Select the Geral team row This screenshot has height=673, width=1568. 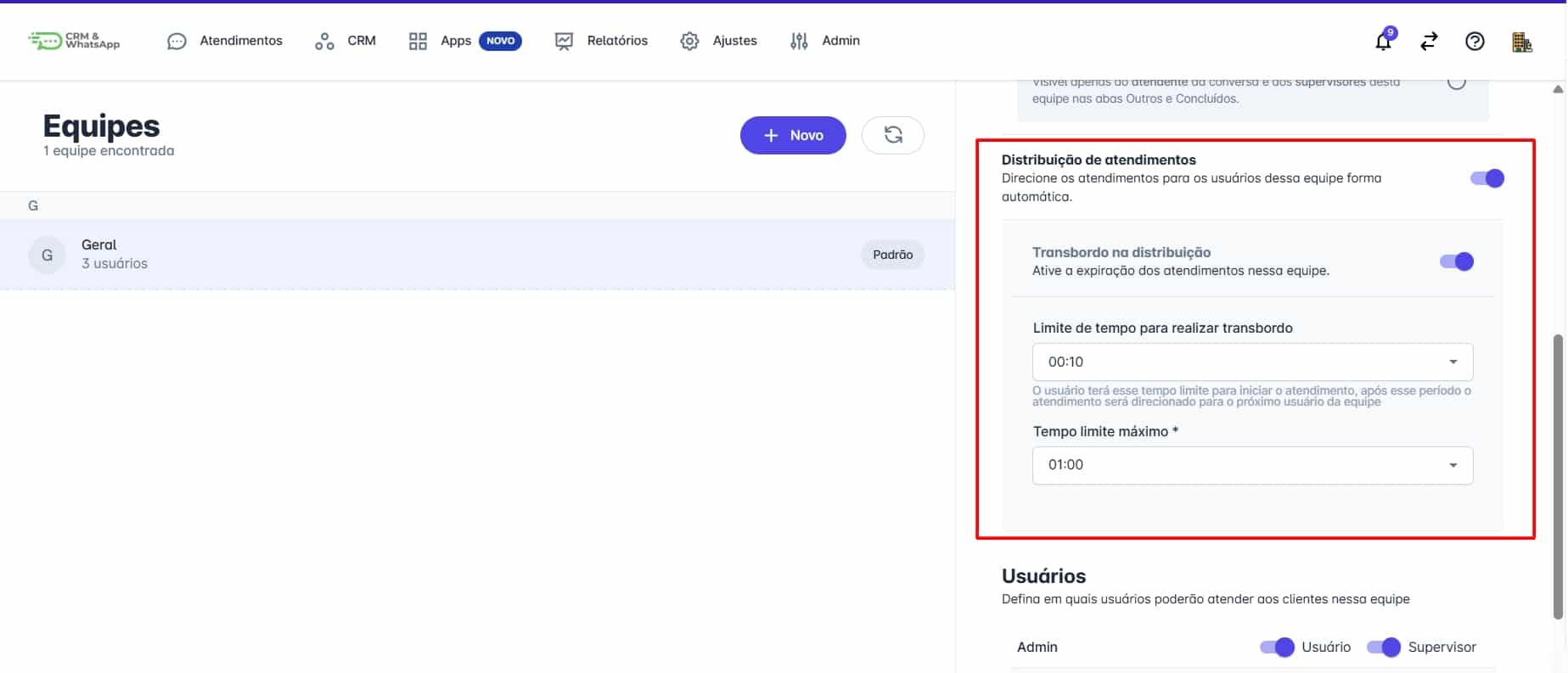tap(477, 255)
